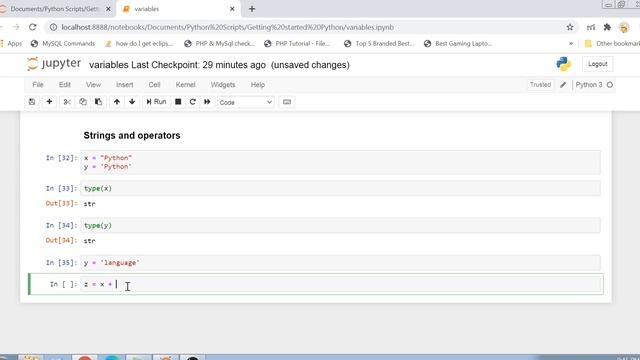Viewport: 640px width, 360px height.
Task: Interrupt the kernel with stop icon
Action: 178,102
